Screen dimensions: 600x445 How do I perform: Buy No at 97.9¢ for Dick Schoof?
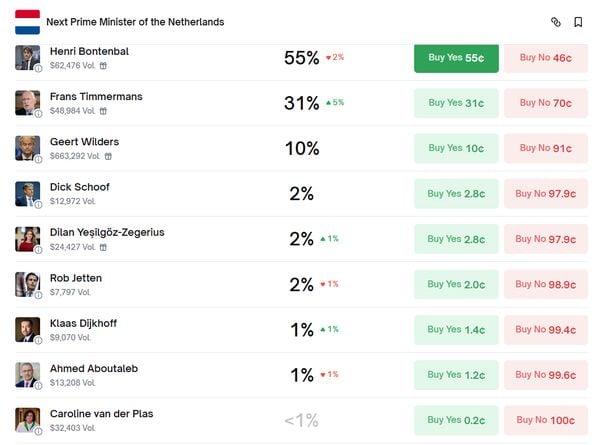(x=546, y=194)
